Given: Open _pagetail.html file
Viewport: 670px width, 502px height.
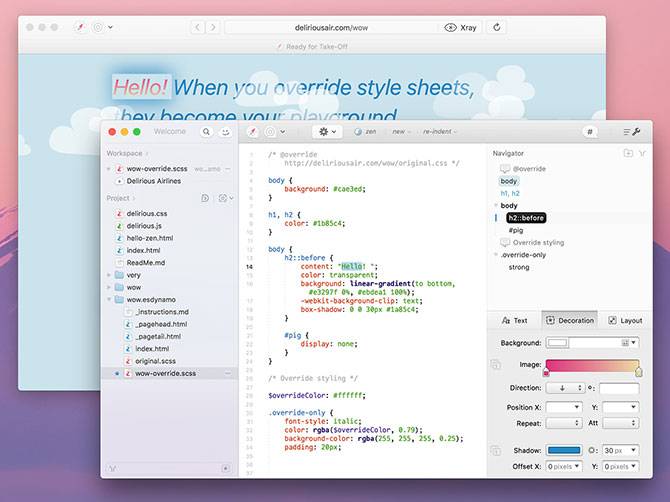Looking at the screenshot, I should point(158,337).
